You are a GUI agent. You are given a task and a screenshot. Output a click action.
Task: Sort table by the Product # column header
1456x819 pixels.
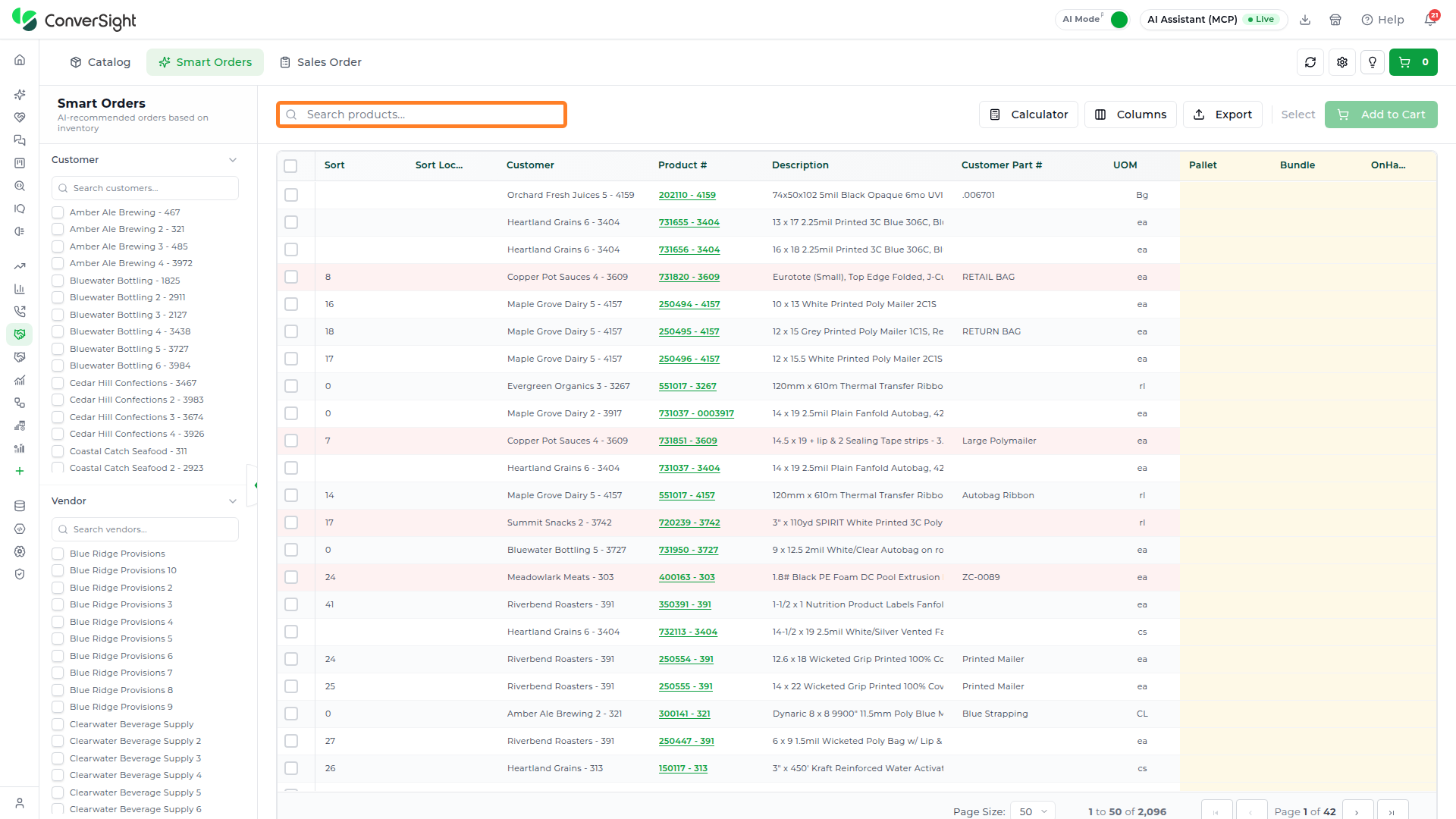click(x=682, y=165)
